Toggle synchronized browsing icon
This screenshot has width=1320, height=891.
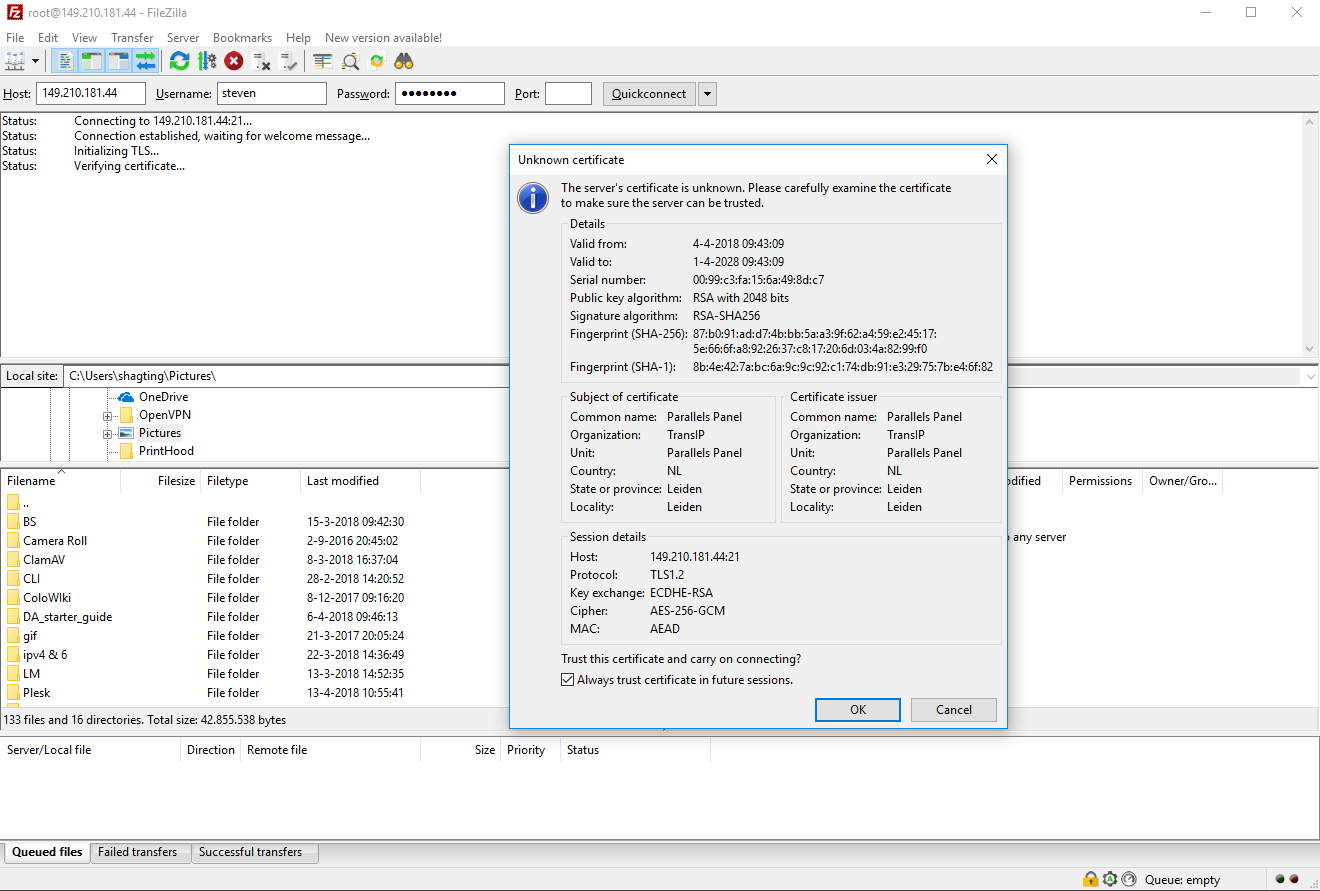(x=377, y=61)
